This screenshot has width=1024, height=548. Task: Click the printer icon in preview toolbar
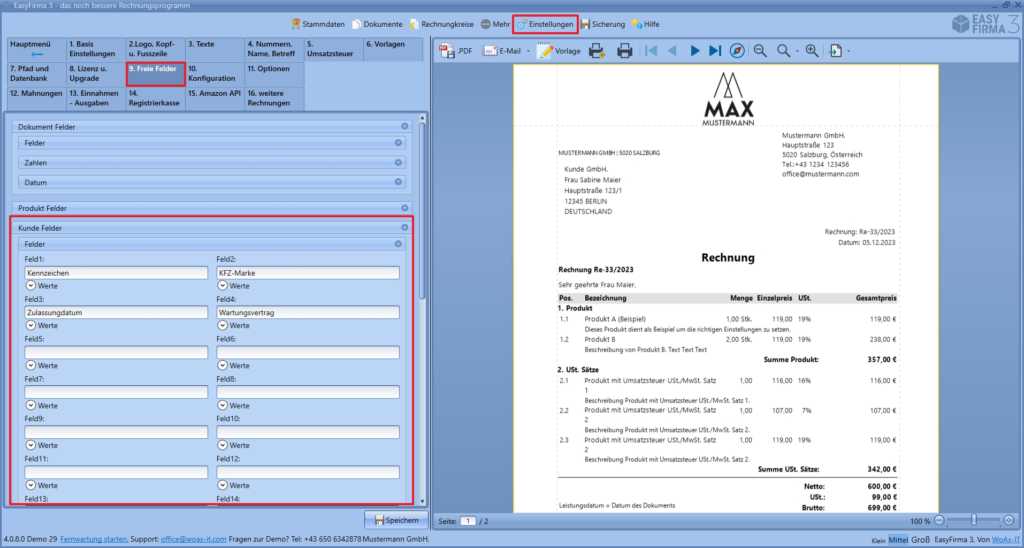coord(625,51)
